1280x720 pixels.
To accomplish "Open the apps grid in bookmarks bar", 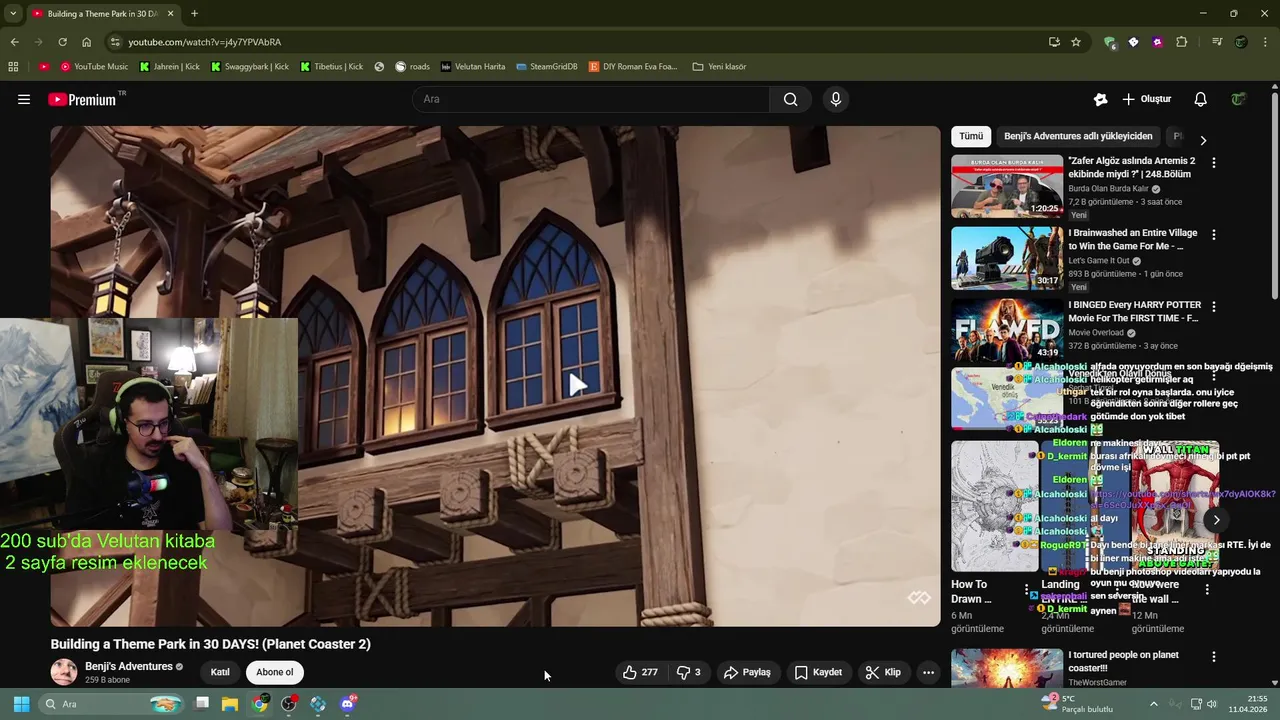I will 13,67.
